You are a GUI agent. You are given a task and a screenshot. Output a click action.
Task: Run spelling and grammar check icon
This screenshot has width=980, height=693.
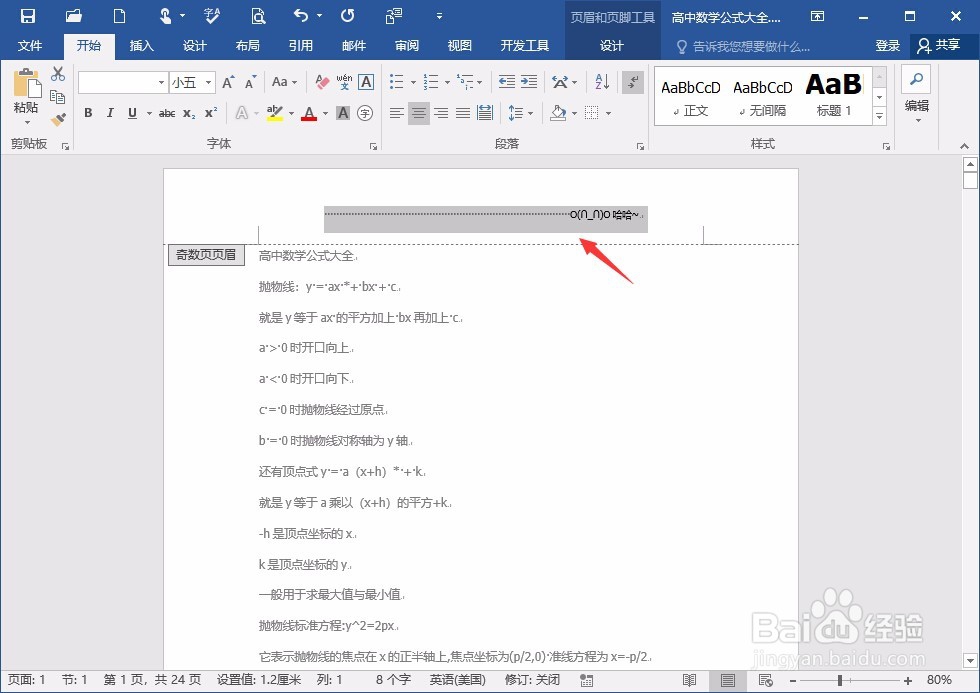[212, 16]
